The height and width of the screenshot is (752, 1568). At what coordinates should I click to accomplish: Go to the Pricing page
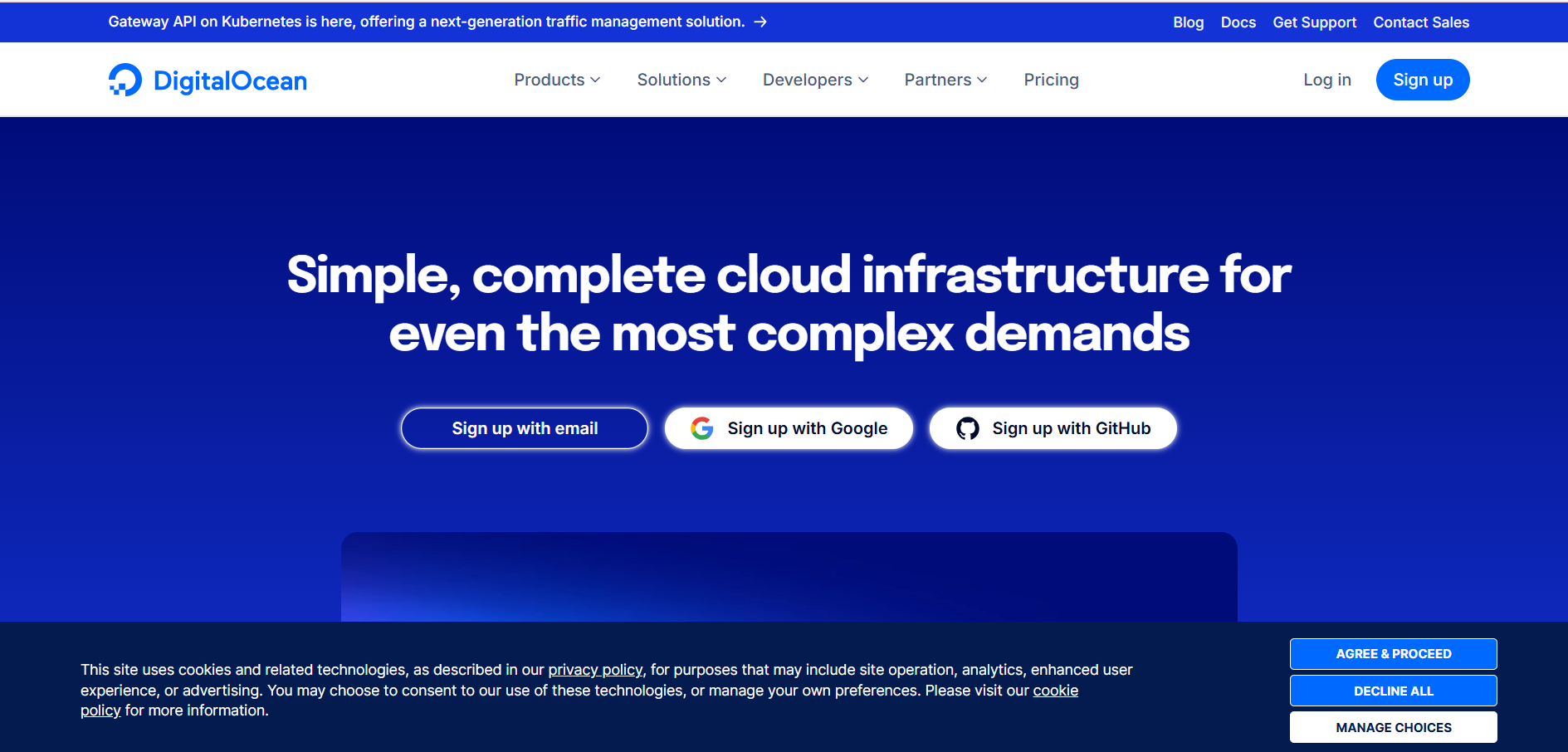(x=1051, y=80)
